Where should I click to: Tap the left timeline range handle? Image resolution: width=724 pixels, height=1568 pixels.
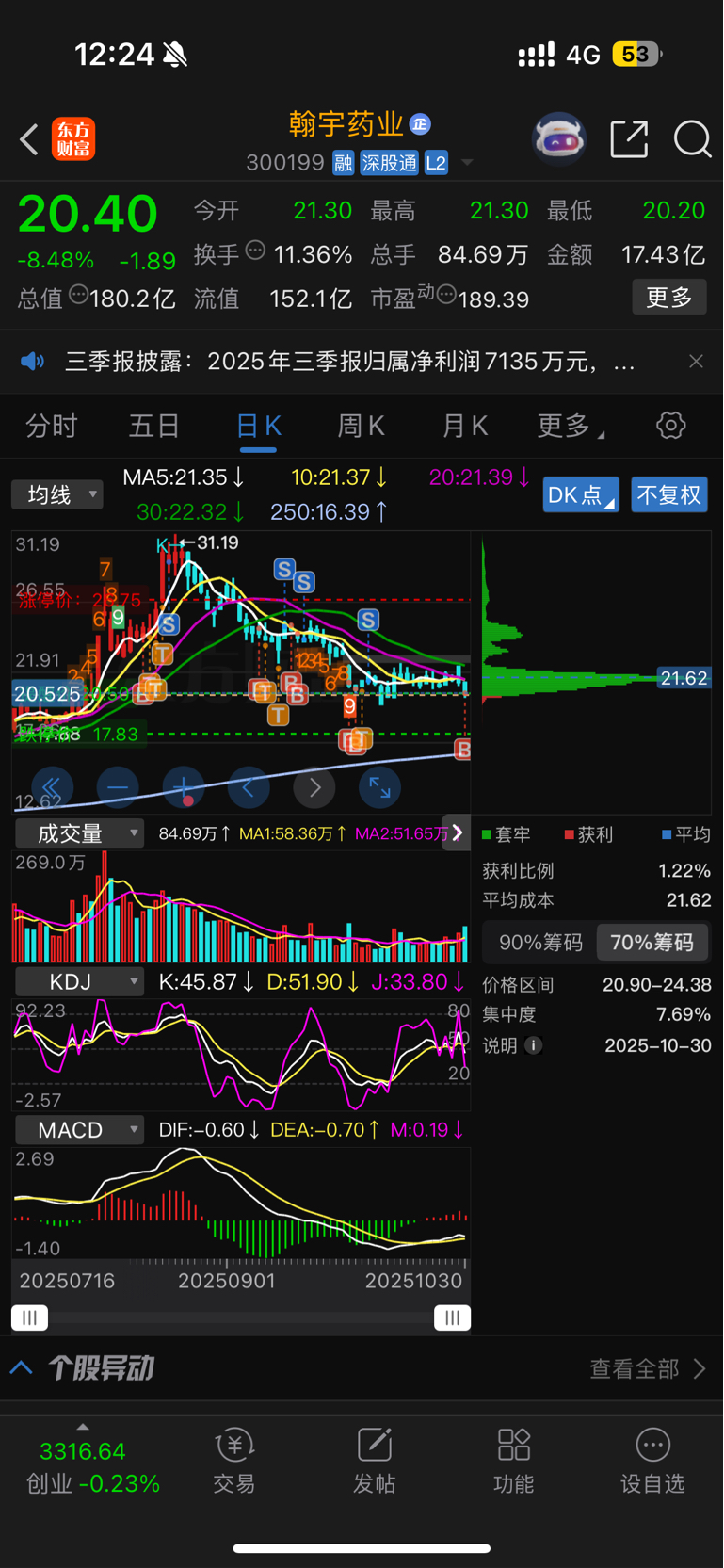(x=29, y=1317)
